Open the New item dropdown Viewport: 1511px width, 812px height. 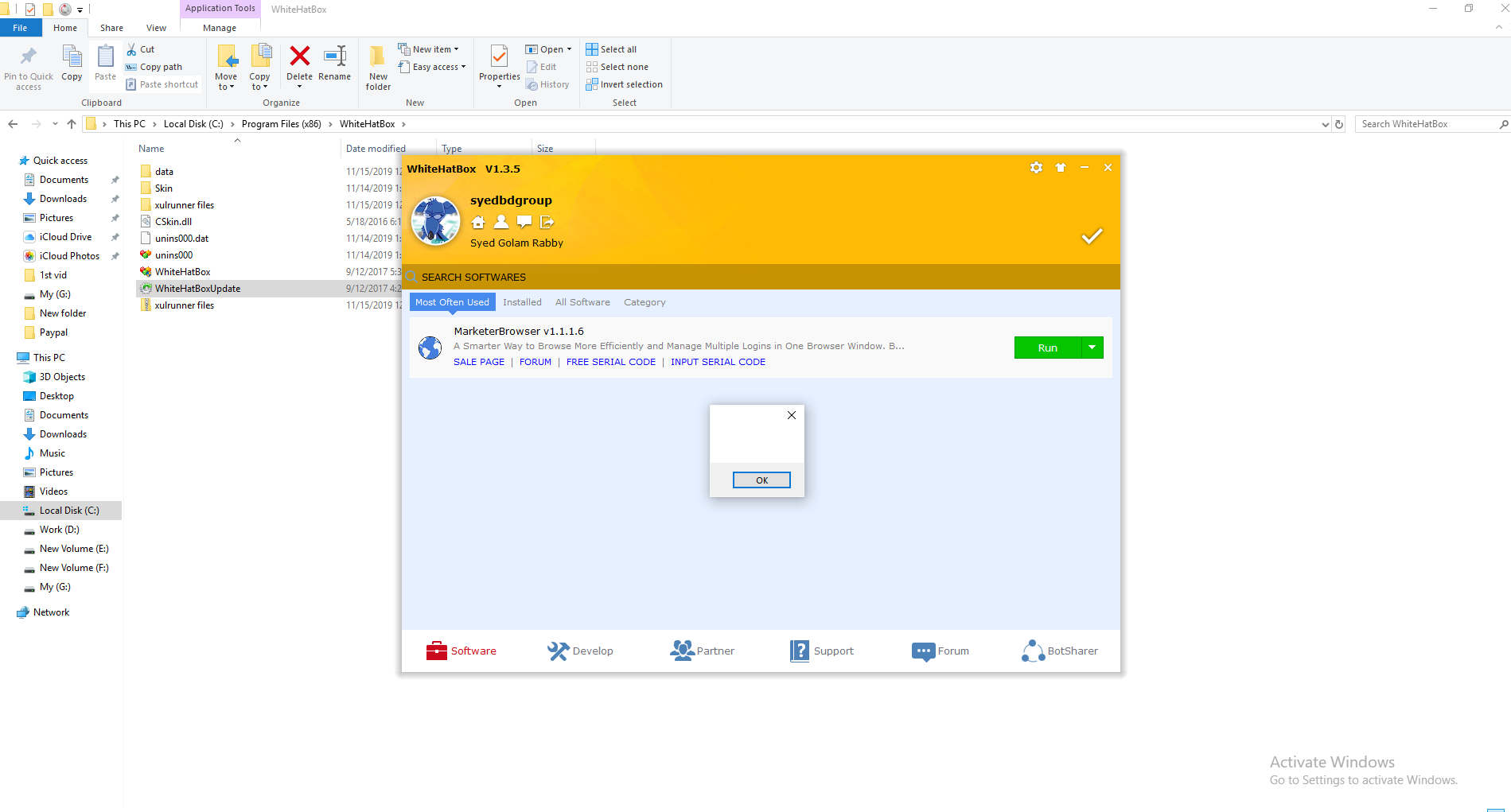(430, 49)
